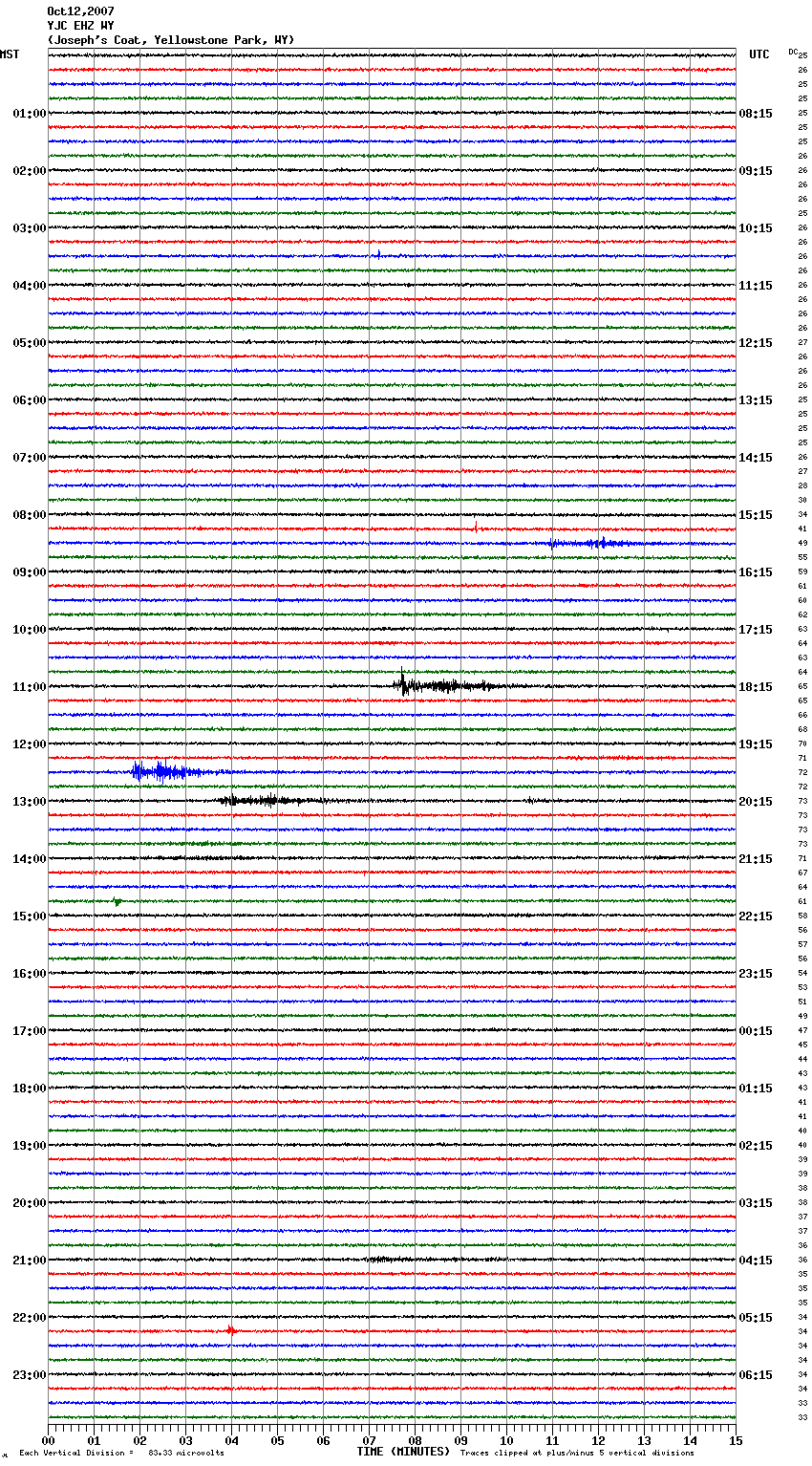Click the date label Oct12,2007

[x=80, y=11]
